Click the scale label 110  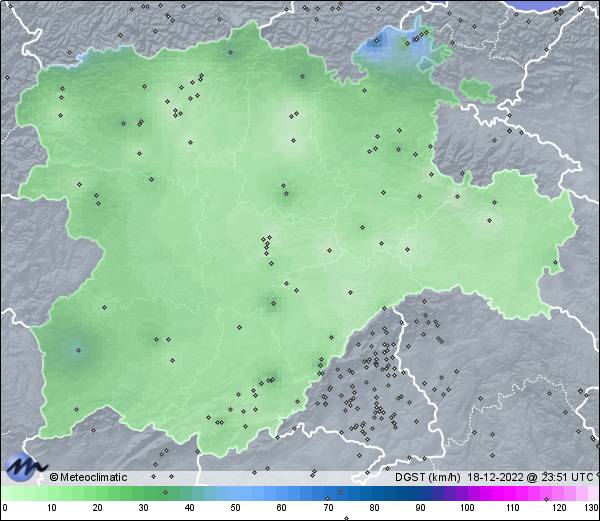click(x=513, y=508)
